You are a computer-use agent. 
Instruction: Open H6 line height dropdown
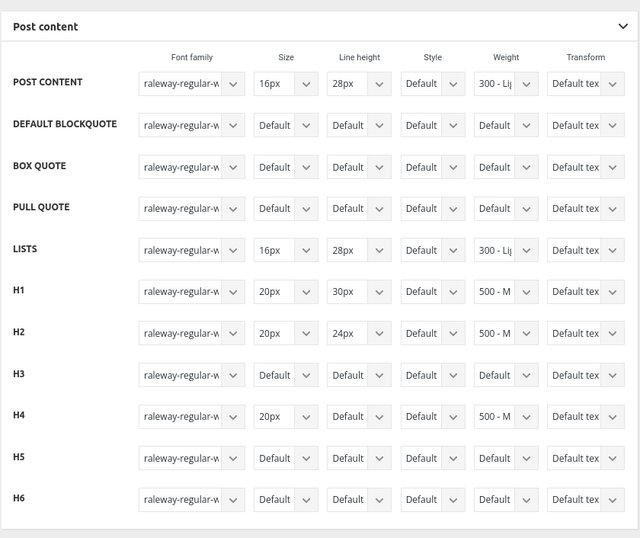(359, 500)
